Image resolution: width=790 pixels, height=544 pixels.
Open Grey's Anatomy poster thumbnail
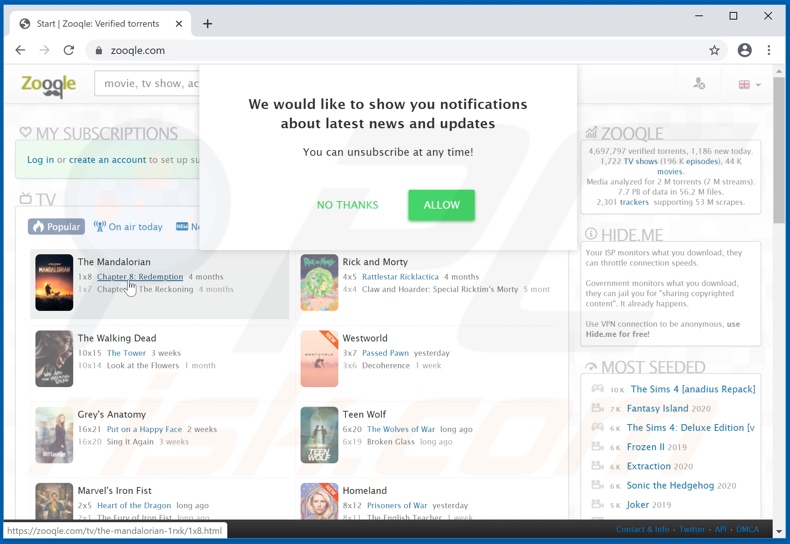click(x=54, y=435)
